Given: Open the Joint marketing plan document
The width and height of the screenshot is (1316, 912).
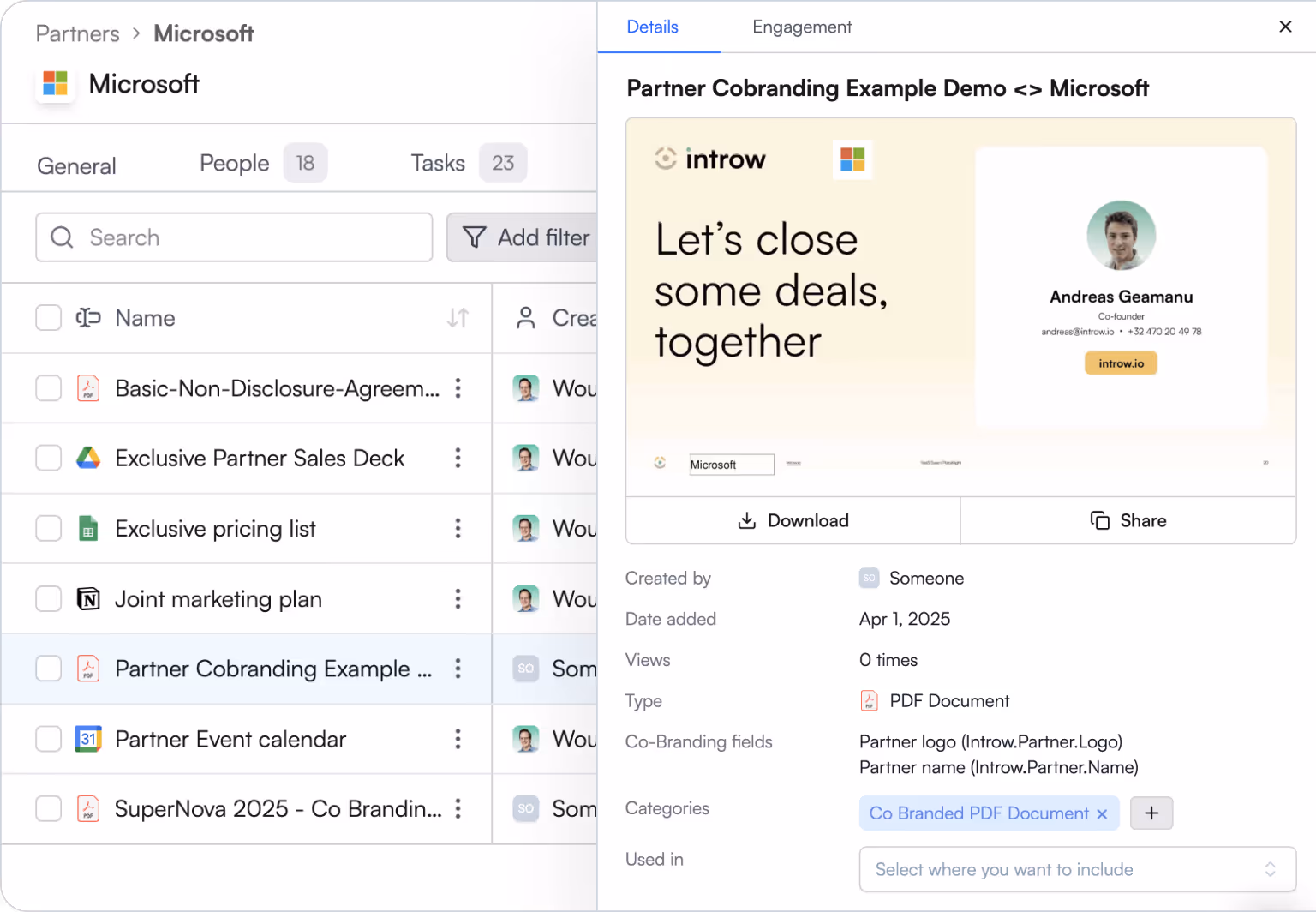Looking at the screenshot, I should [x=218, y=599].
